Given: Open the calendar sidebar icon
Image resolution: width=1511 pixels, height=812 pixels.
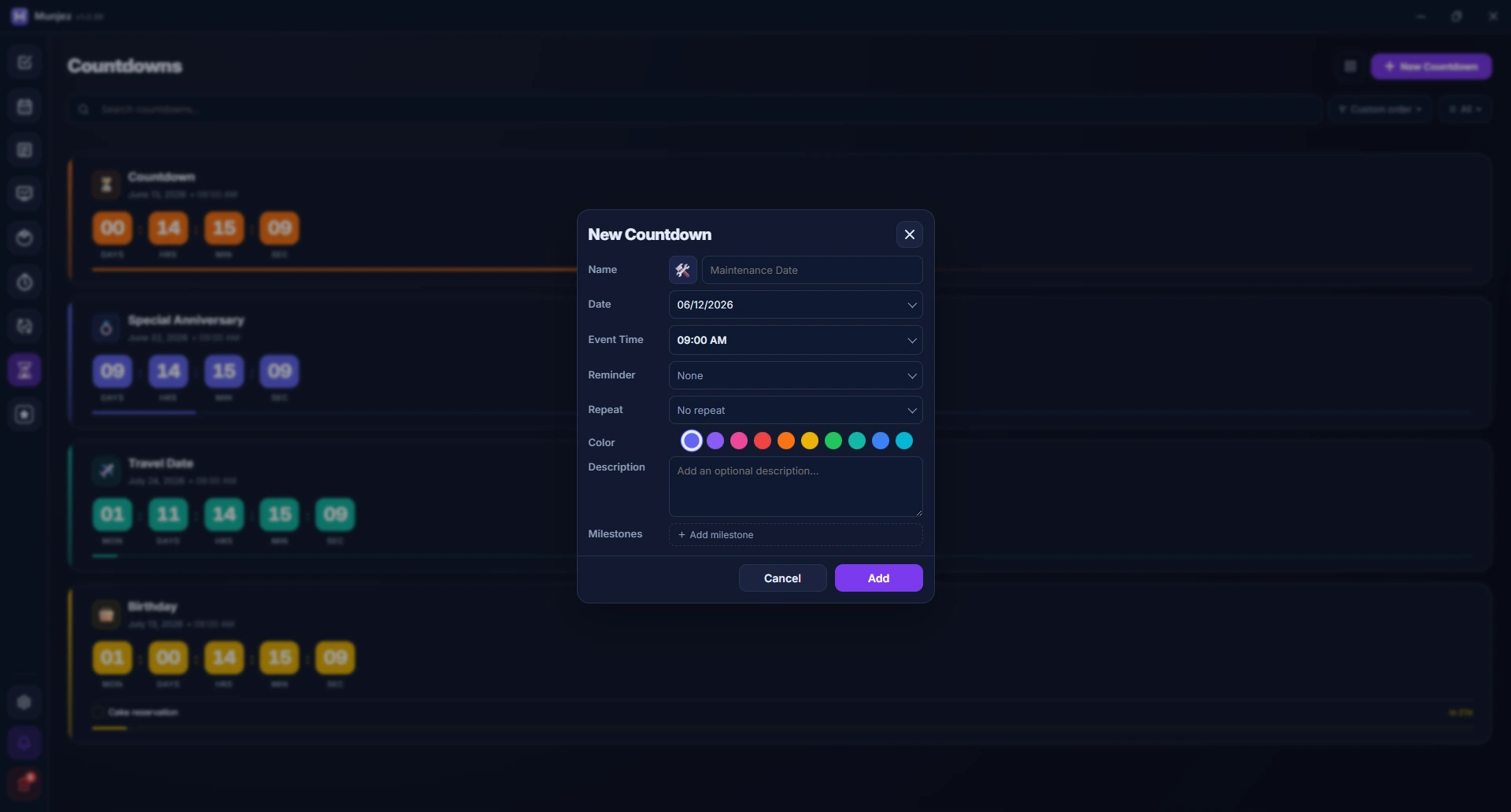Looking at the screenshot, I should click(x=24, y=106).
